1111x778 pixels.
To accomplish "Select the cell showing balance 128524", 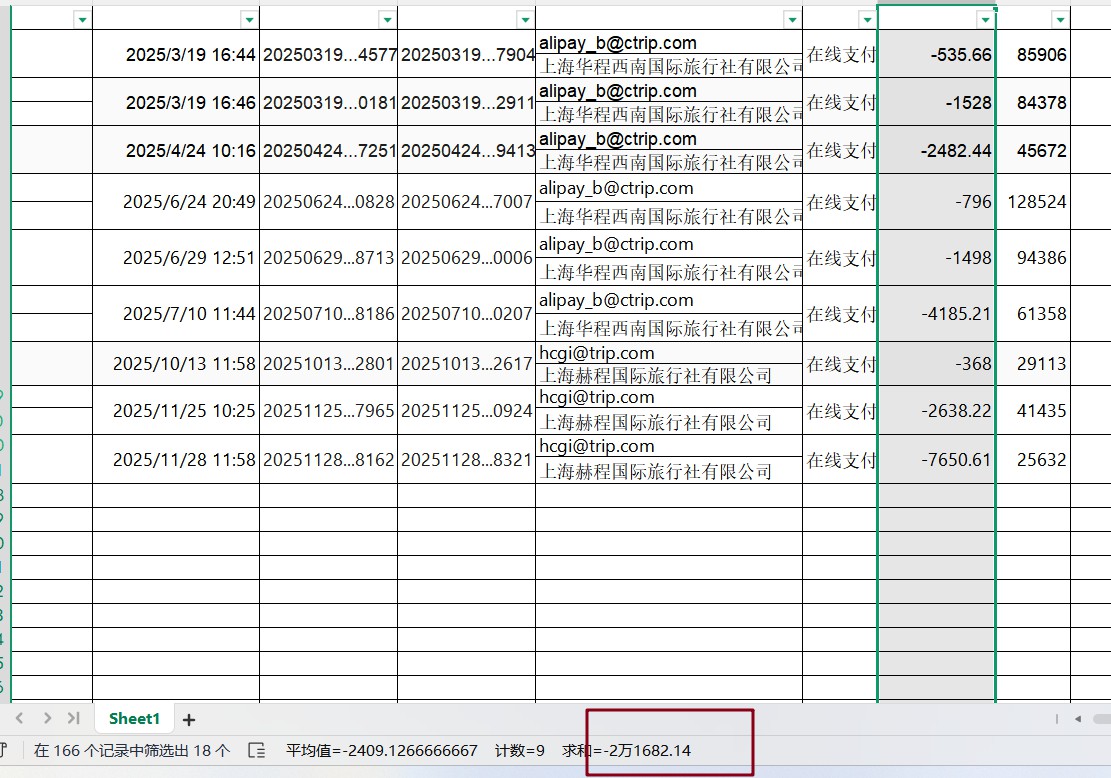I will tap(1034, 202).
